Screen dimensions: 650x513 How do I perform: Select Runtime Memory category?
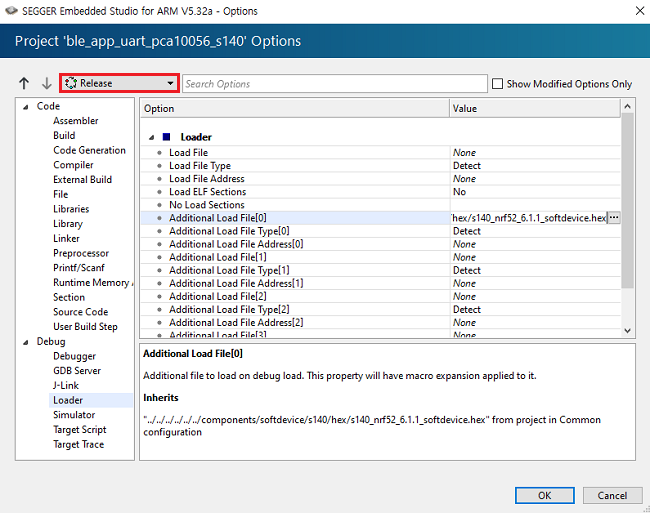pyautogui.click(x=92, y=283)
